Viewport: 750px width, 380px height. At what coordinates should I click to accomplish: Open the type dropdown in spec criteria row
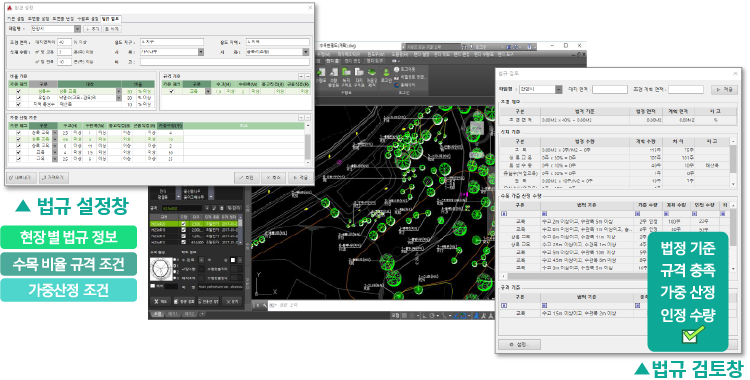pyautogui.click(x=208, y=91)
